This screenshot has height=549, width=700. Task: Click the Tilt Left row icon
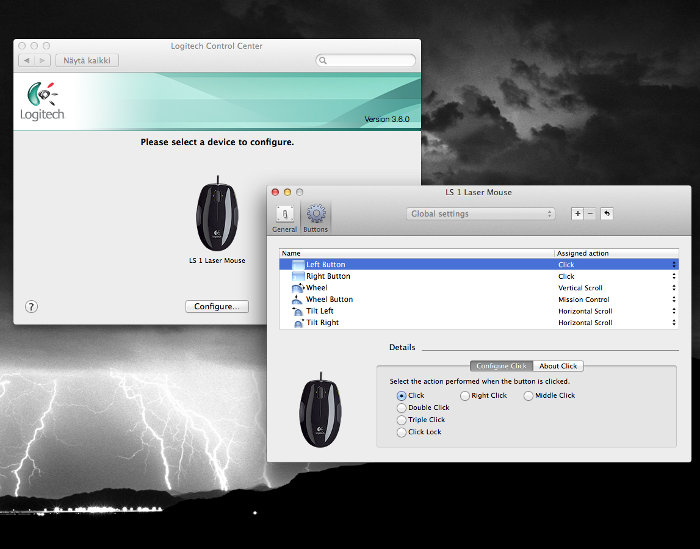pyautogui.click(x=297, y=311)
